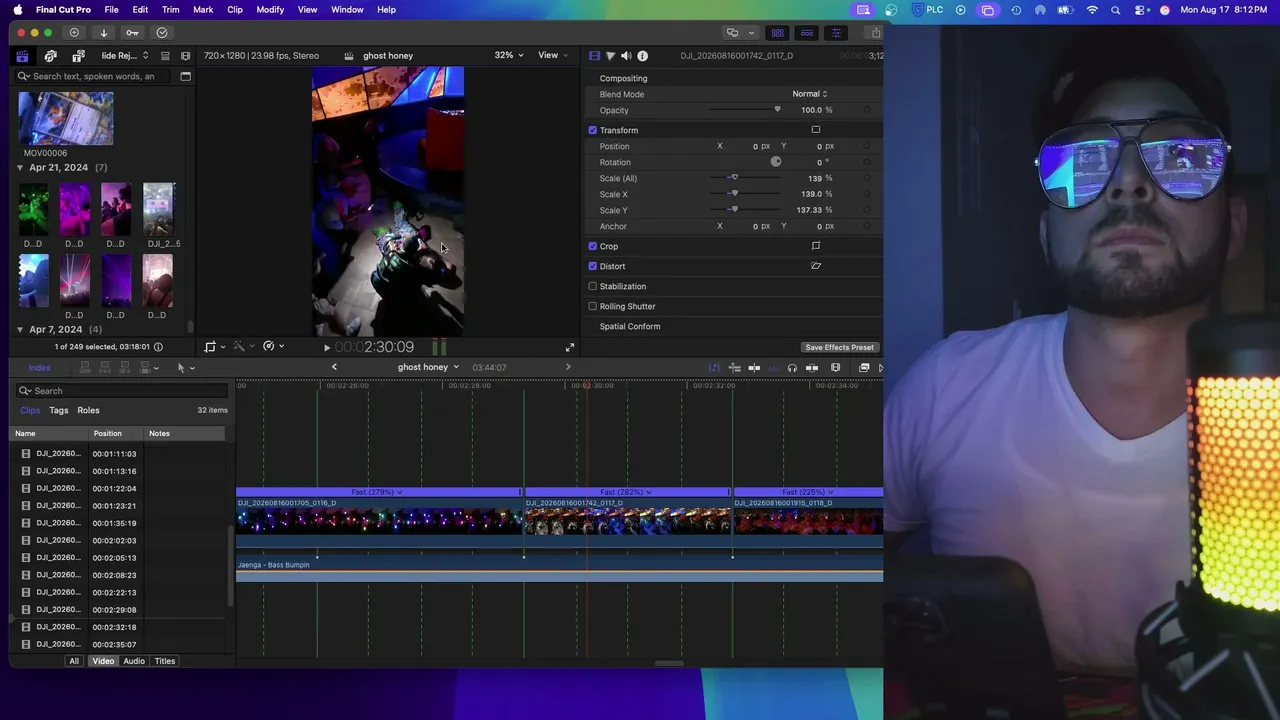Open the macOS Control Center icon
Viewport: 1280px width, 720px height.
[1140, 10]
